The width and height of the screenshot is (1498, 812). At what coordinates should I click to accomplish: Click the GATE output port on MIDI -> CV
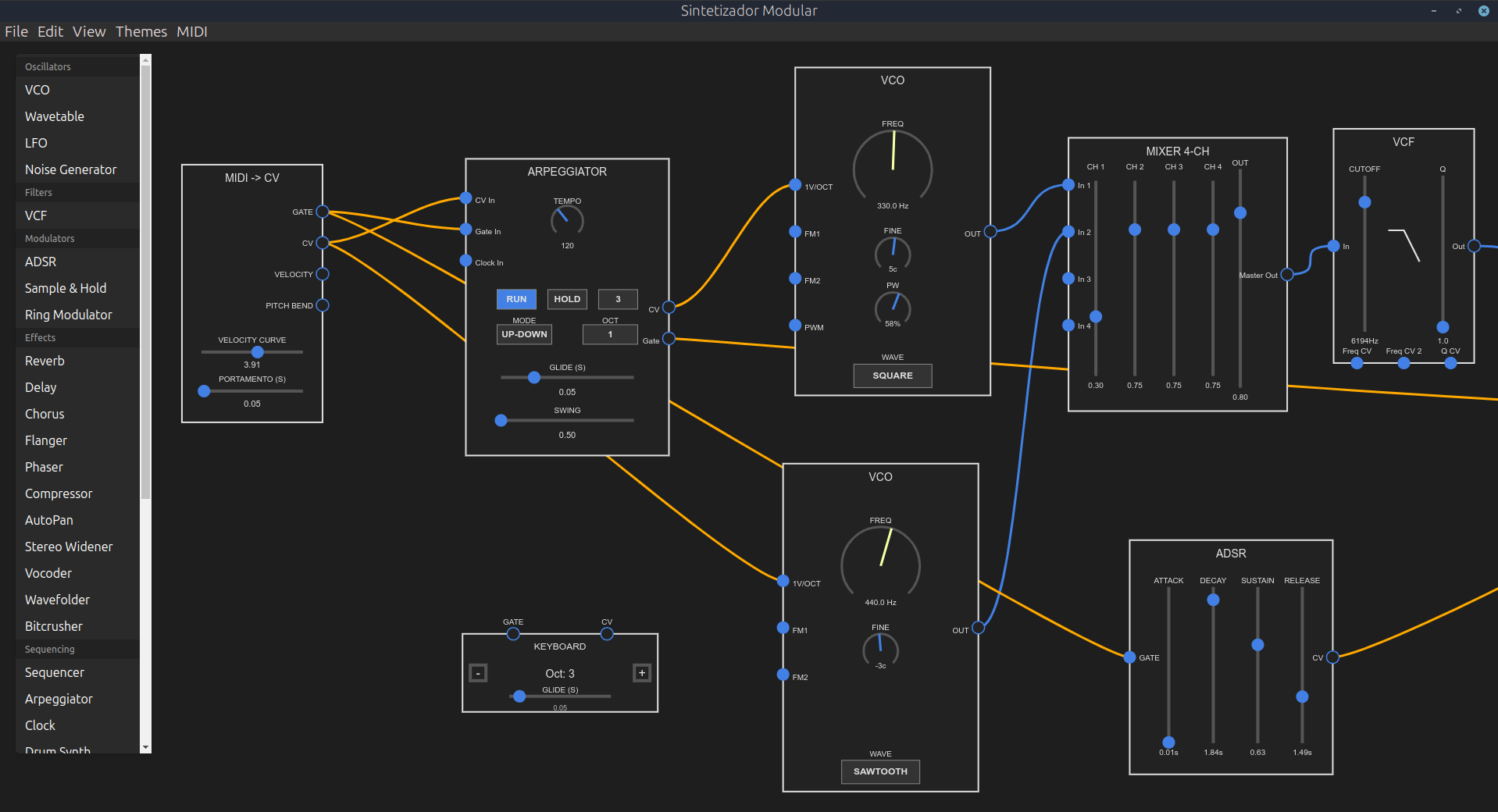(x=323, y=212)
